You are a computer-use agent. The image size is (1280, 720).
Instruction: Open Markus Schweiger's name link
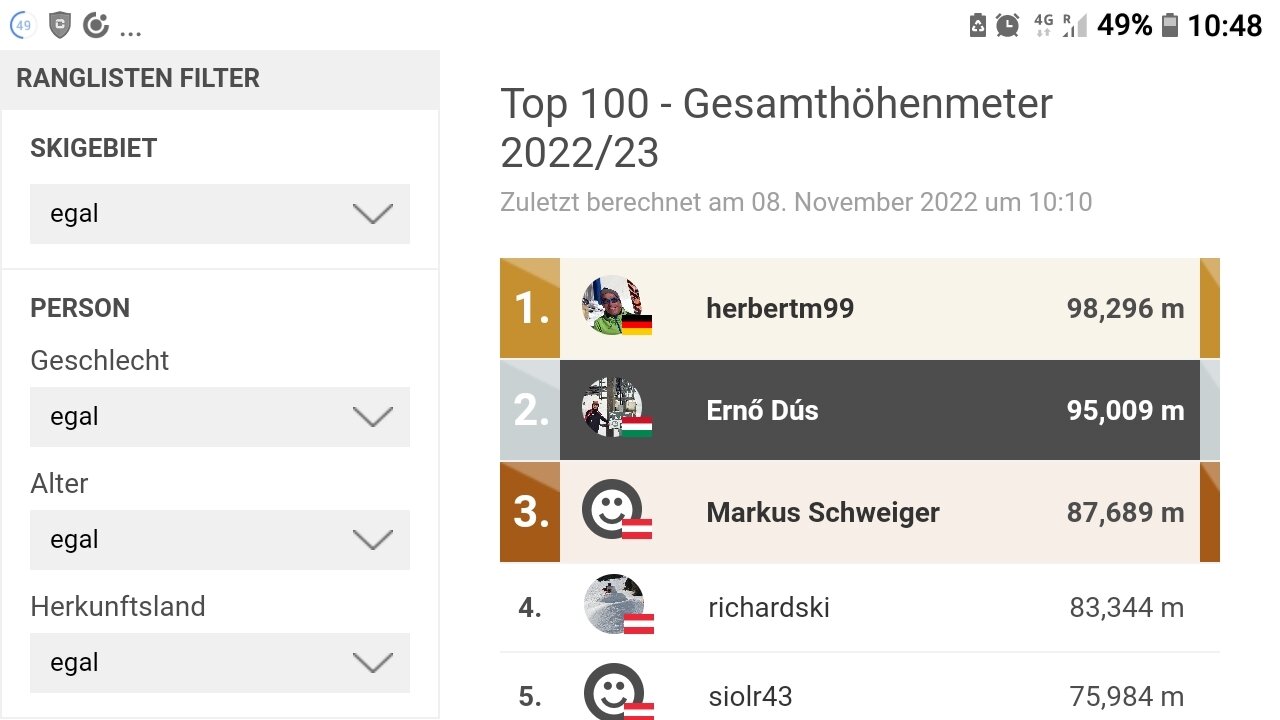[x=823, y=512]
